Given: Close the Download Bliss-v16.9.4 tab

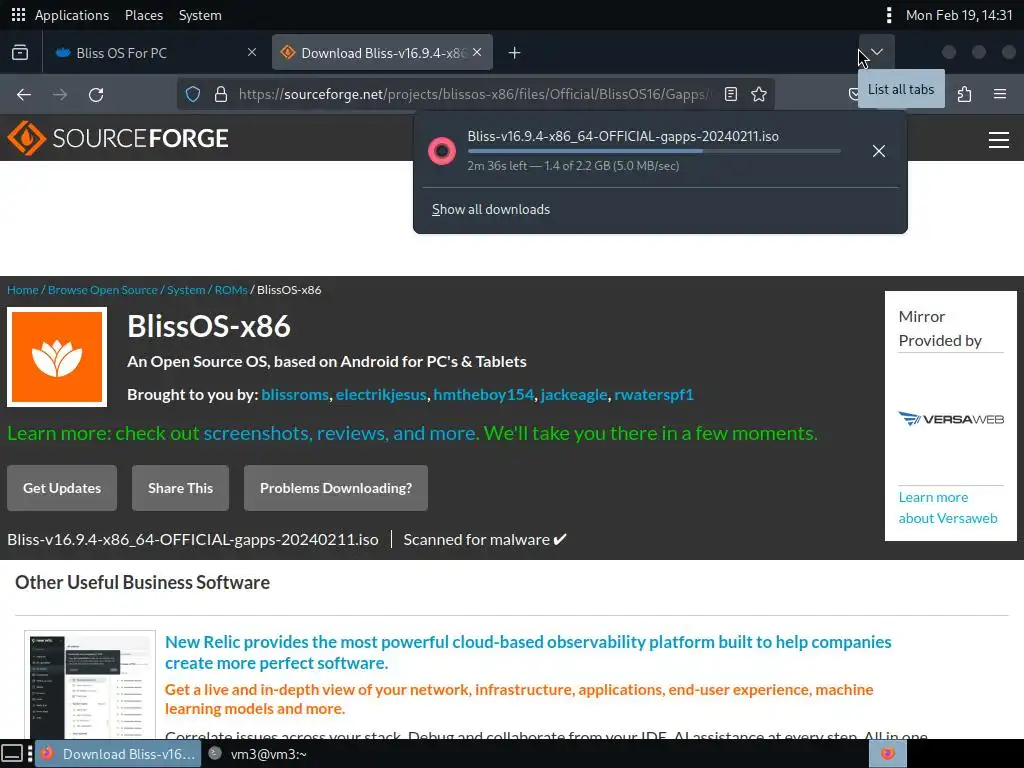Looking at the screenshot, I should coord(477,52).
